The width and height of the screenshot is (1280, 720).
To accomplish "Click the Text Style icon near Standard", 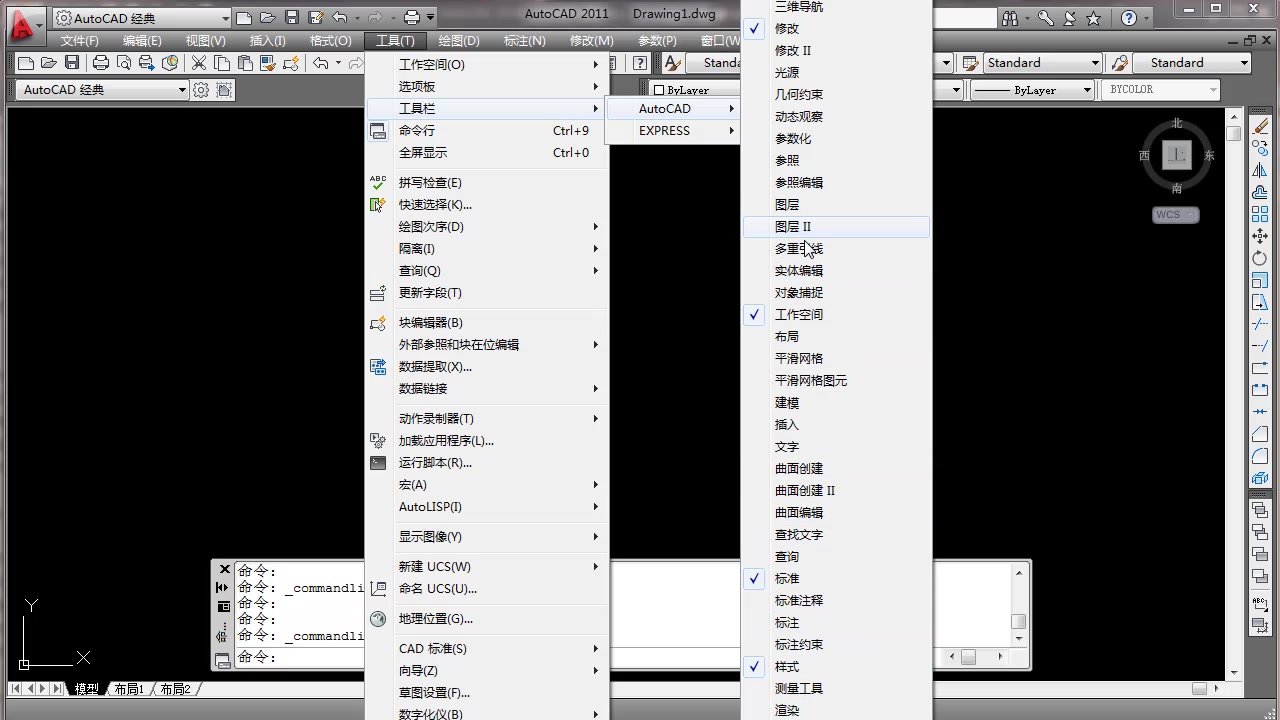I will (x=672, y=63).
